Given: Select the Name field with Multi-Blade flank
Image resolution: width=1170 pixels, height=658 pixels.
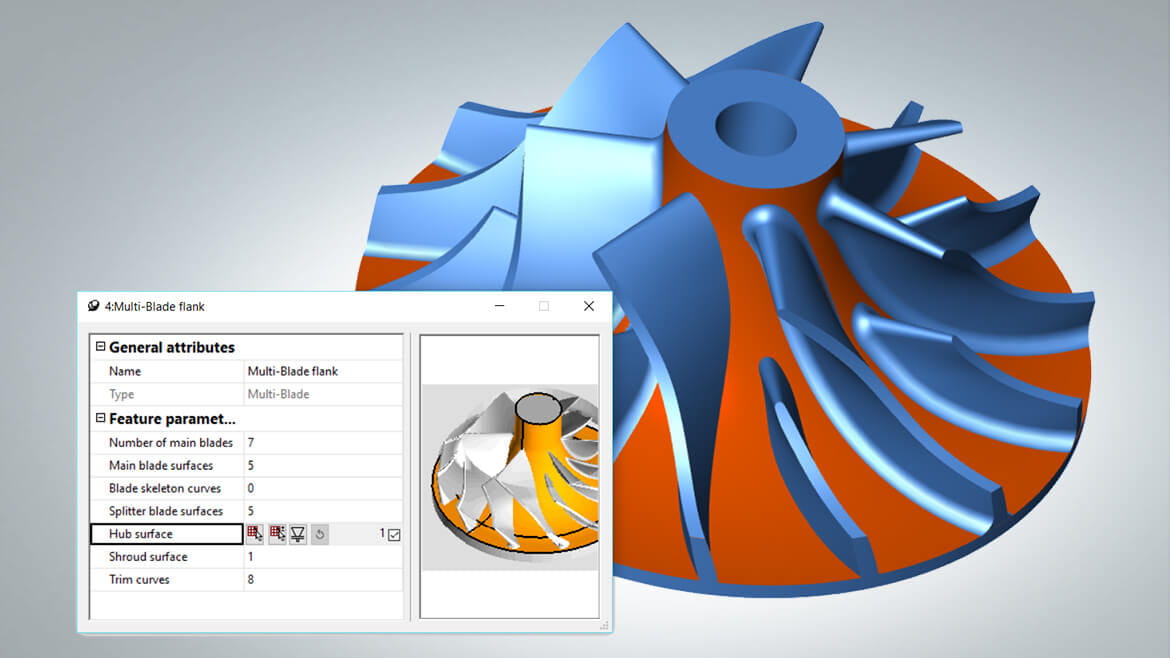Looking at the screenshot, I should (323, 371).
